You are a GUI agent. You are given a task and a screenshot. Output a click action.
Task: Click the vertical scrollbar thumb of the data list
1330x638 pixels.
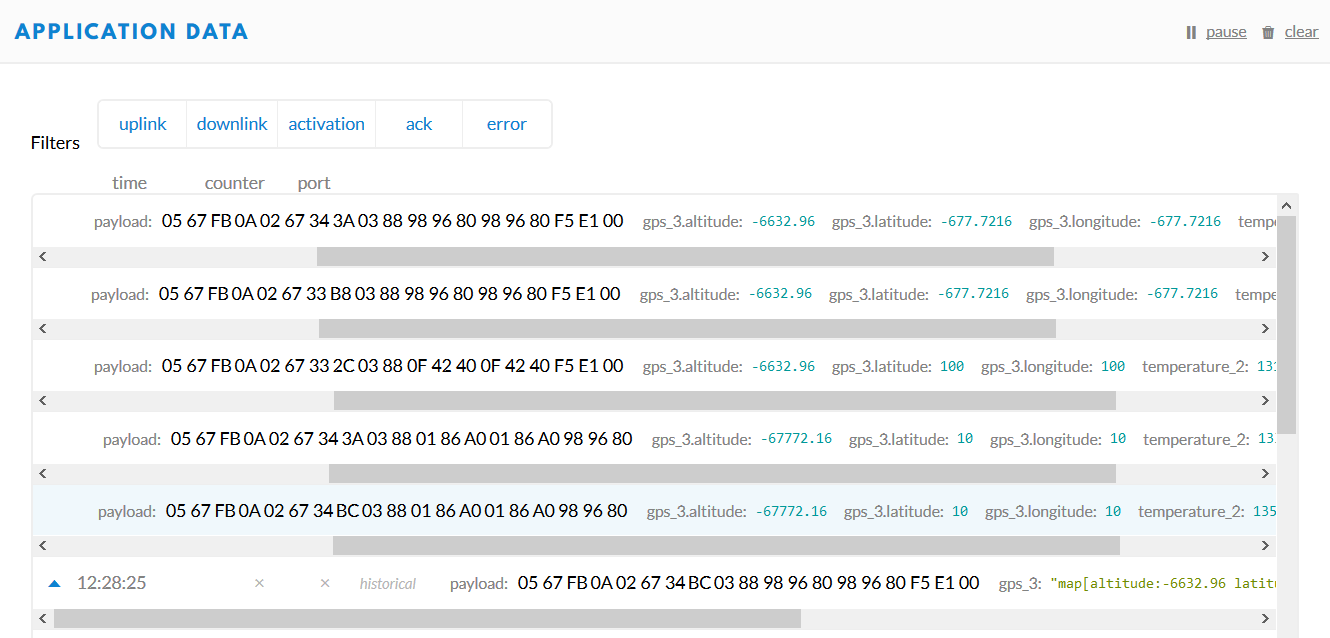pos(1286,320)
